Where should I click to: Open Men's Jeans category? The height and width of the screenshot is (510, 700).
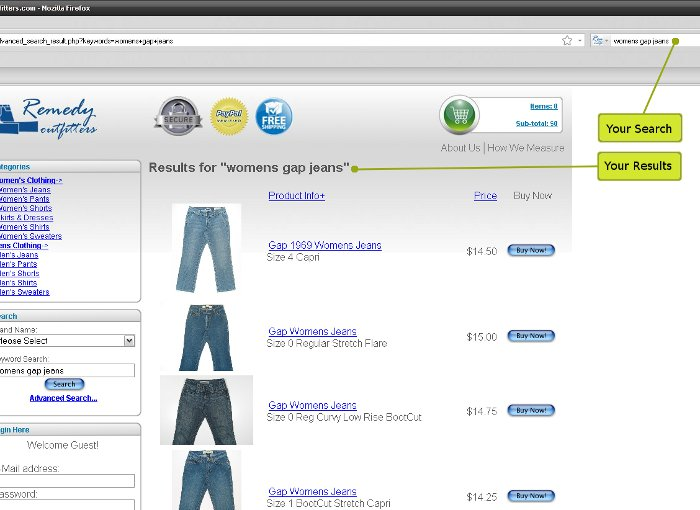tap(19, 255)
